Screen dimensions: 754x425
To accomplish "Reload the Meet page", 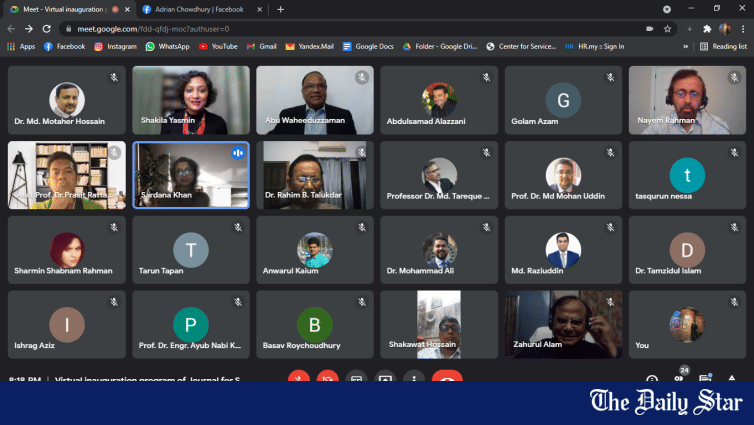I will (x=47, y=29).
